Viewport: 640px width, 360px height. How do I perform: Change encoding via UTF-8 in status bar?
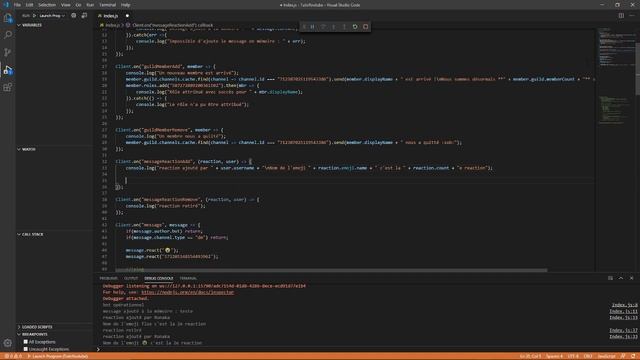click(573, 356)
